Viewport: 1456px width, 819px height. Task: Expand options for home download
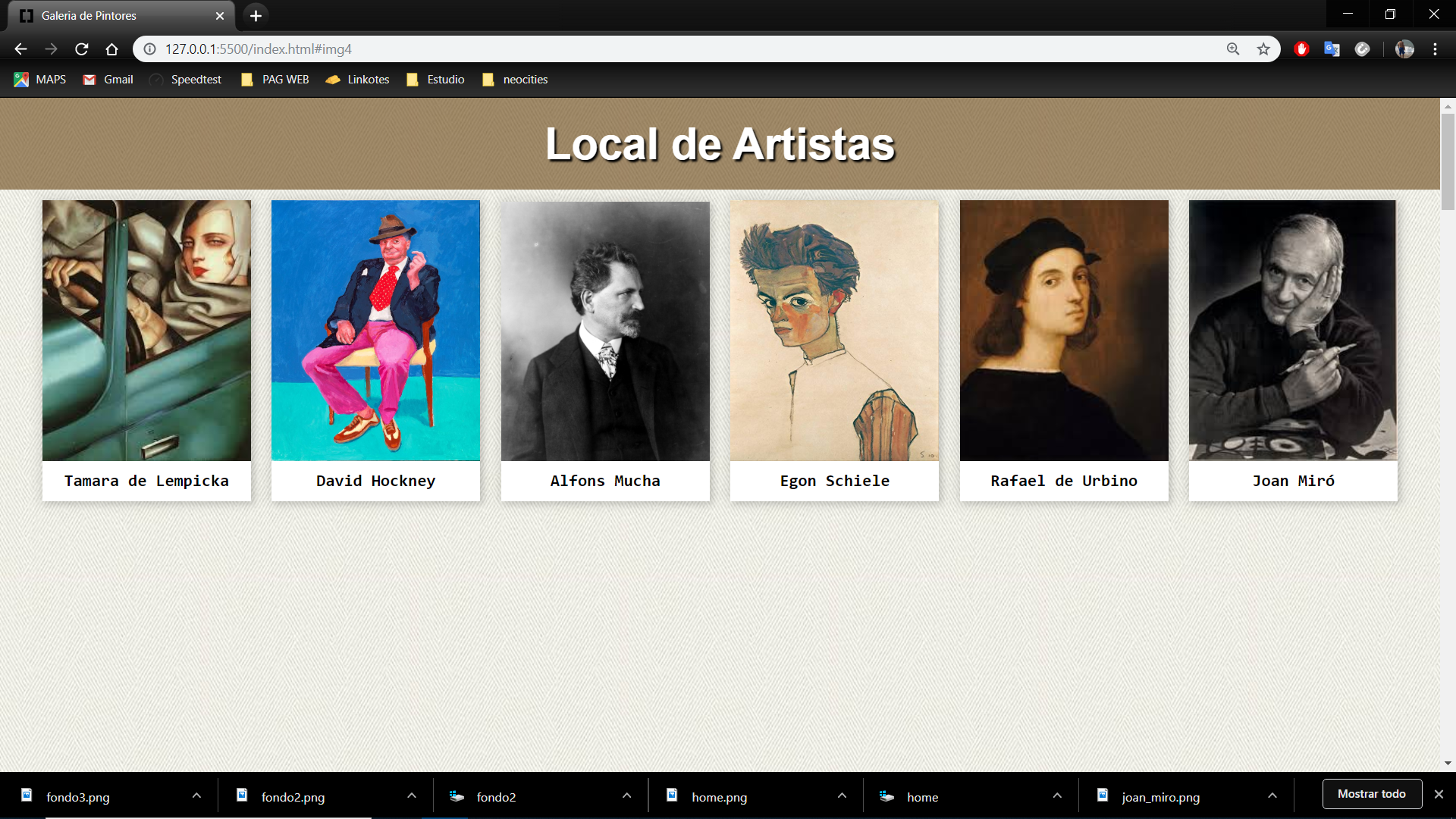[1057, 795]
